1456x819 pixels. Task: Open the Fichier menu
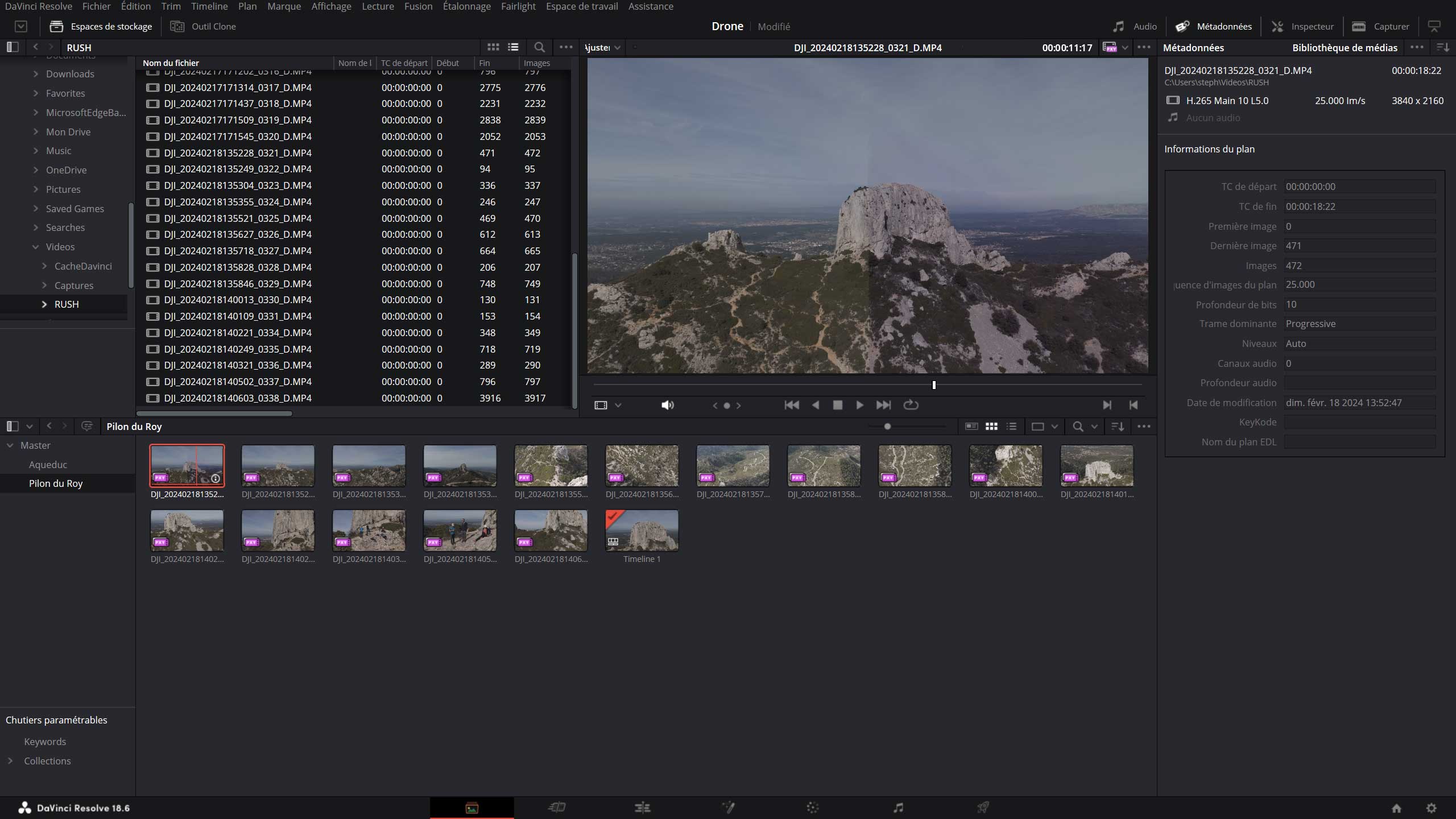(x=96, y=6)
